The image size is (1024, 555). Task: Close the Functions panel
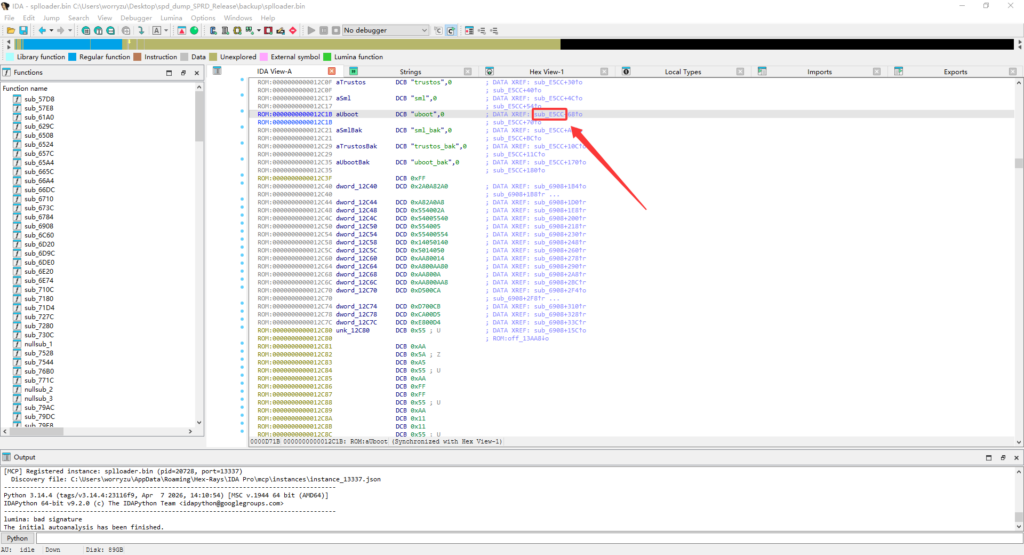[x=197, y=73]
